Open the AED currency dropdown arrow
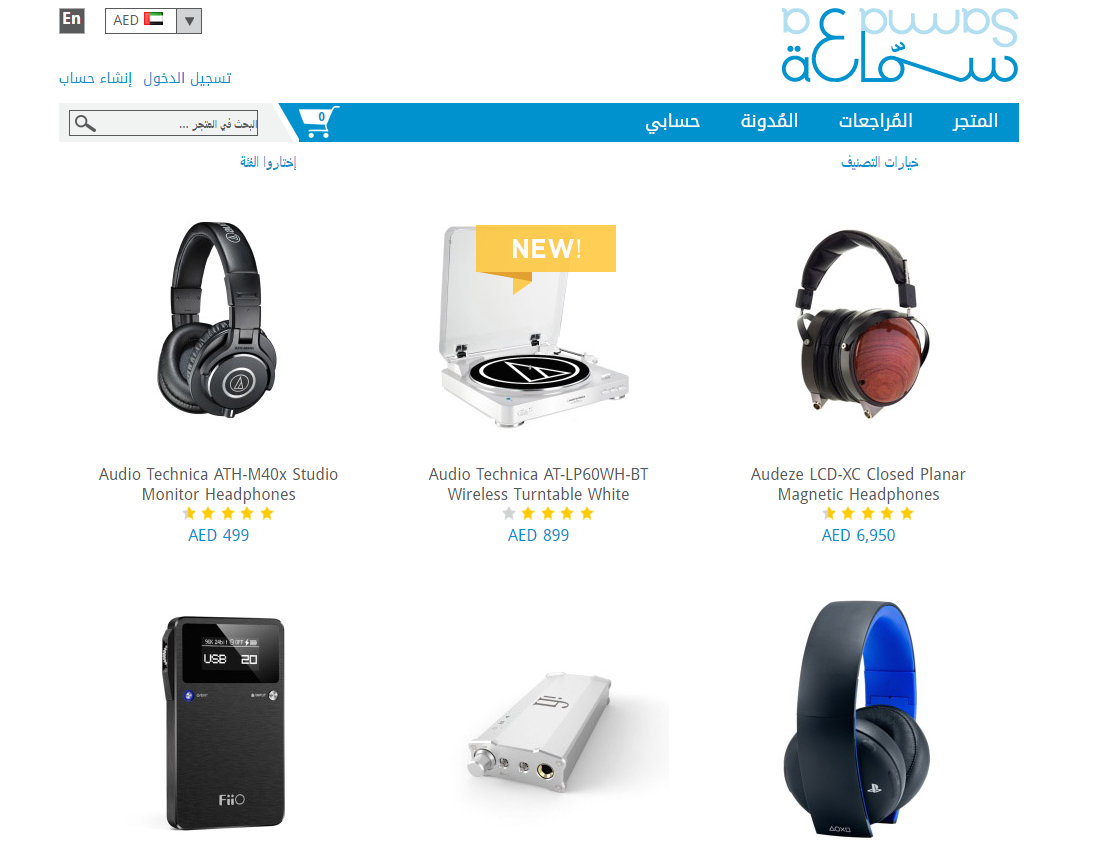 189,21
